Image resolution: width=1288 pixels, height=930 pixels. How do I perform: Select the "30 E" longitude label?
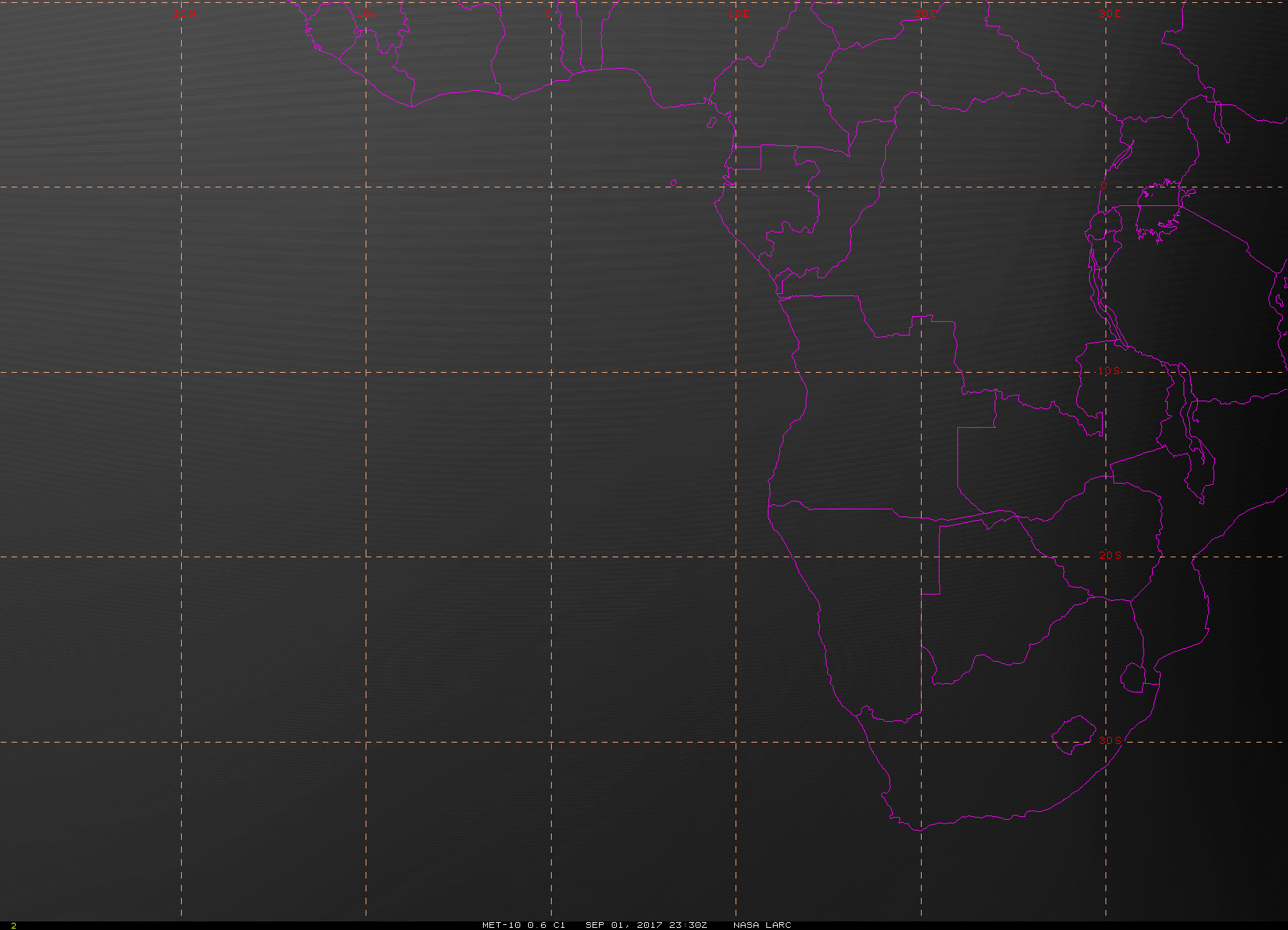click(1110, 14)
